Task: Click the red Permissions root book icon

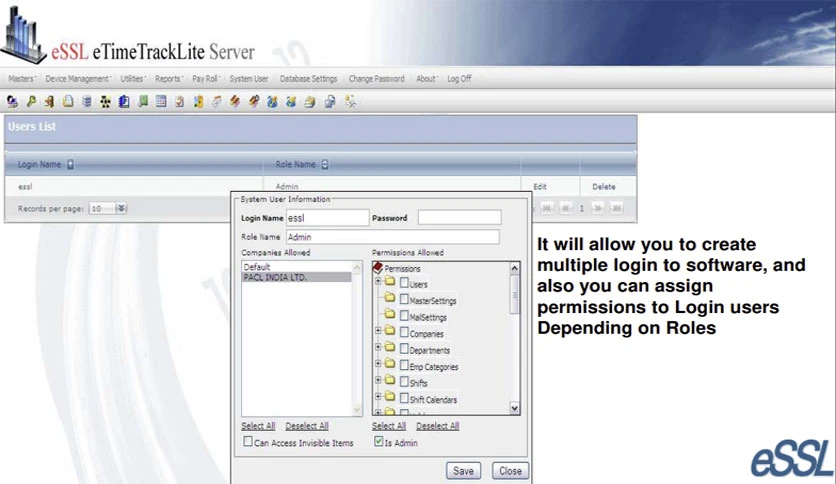Action: [x=377, y=268]
